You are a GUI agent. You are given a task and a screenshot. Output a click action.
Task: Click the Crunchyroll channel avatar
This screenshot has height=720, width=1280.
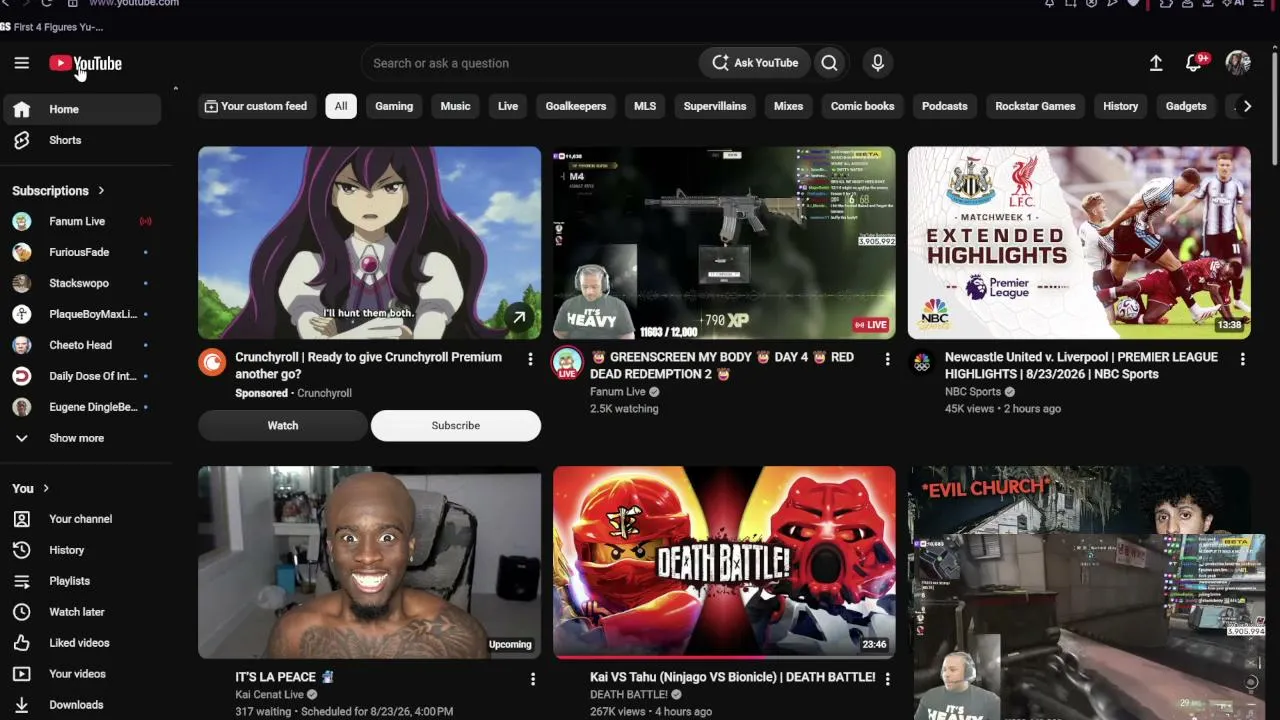212,362
